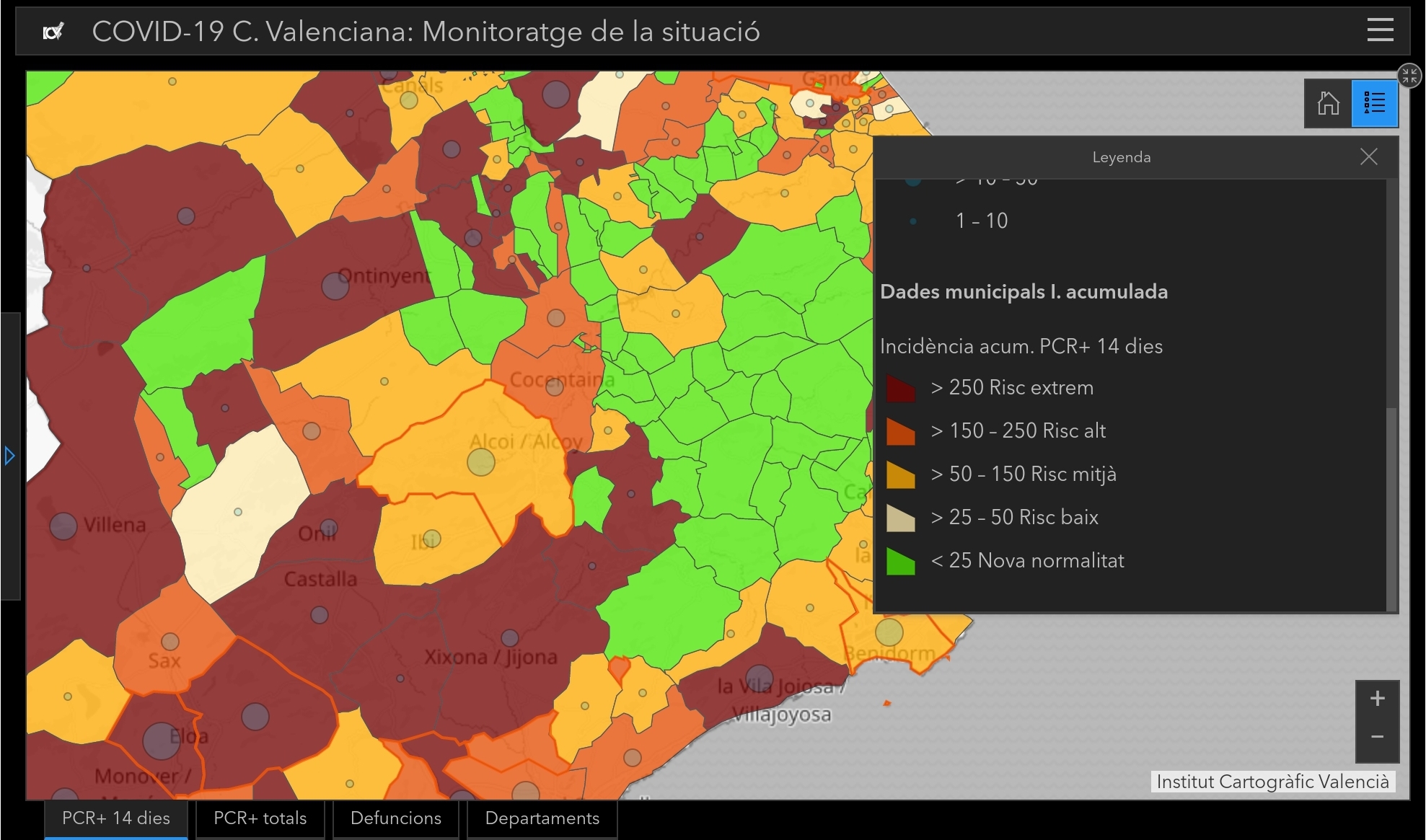Click the Nova normalitat green swatch
The height and width of the screenshot is (840, 1426).
(900, 562)
